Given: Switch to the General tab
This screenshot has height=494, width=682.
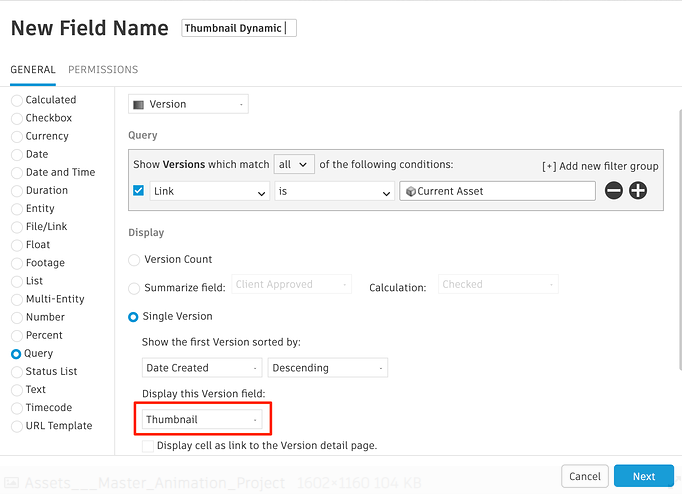Looking at the screenshot, I should 33,70.
